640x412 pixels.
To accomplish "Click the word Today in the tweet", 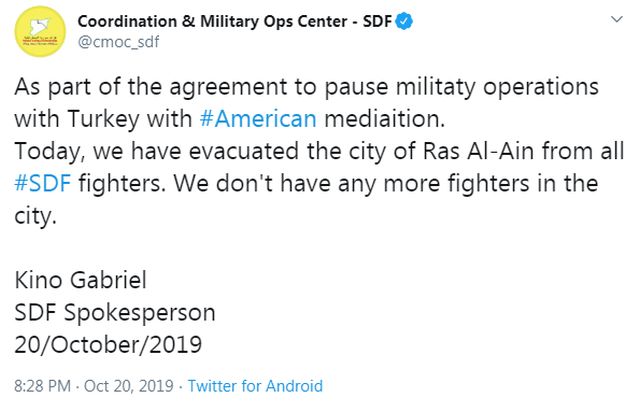I will (x=46, y=151).
